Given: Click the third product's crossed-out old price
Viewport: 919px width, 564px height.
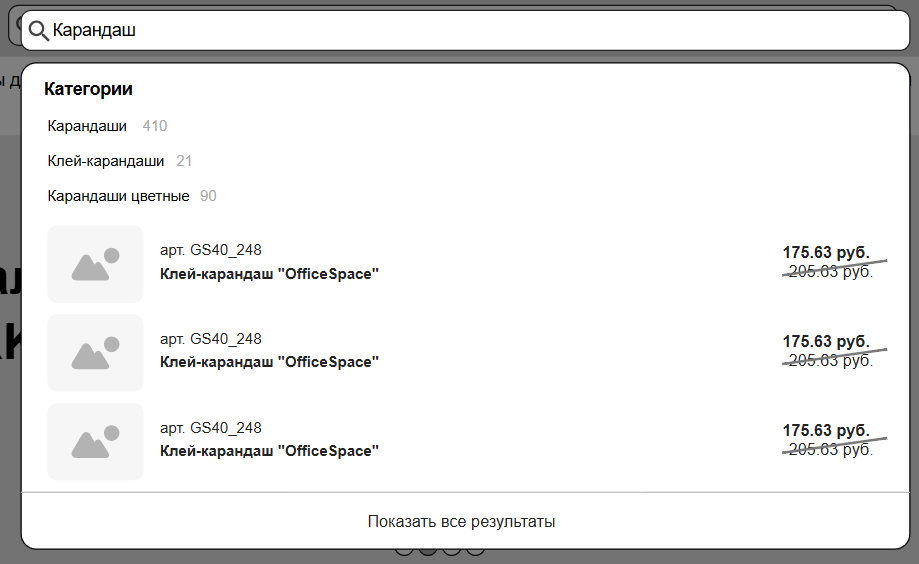Looking at the screenshot, I should point(830,450).
